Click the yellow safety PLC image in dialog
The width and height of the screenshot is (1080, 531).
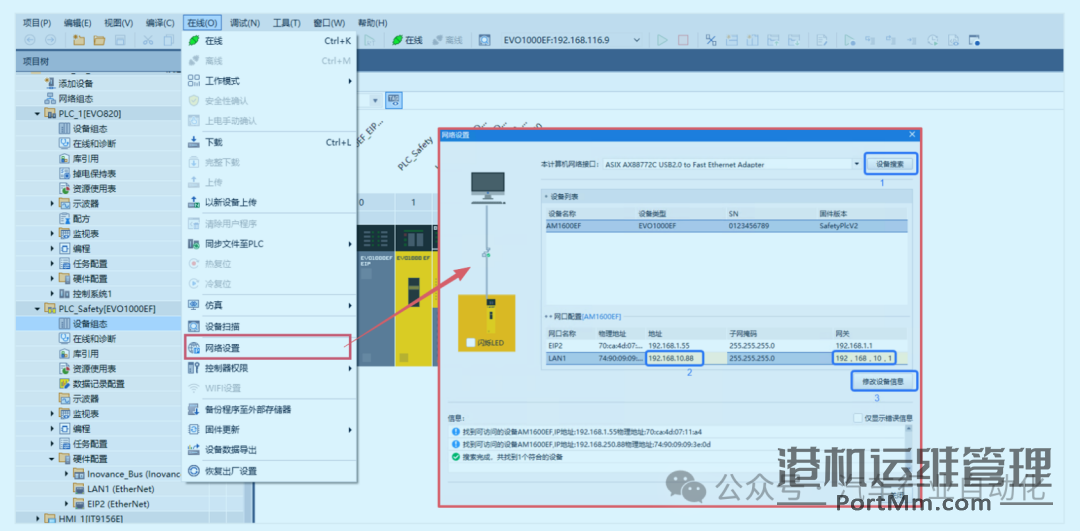(486, 324)
